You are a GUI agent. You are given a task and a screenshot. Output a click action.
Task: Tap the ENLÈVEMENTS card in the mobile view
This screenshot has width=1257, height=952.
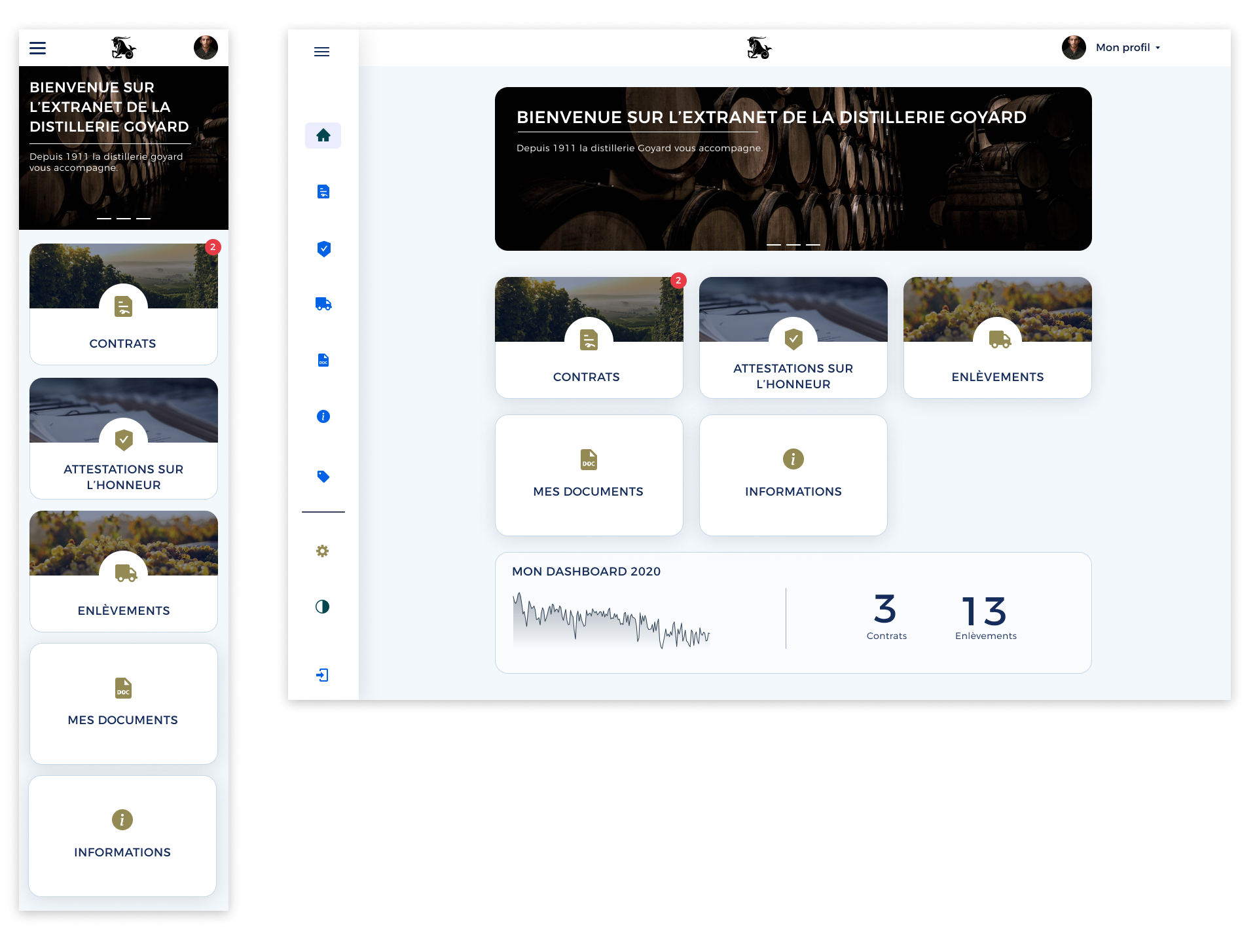tap(123, 572)
